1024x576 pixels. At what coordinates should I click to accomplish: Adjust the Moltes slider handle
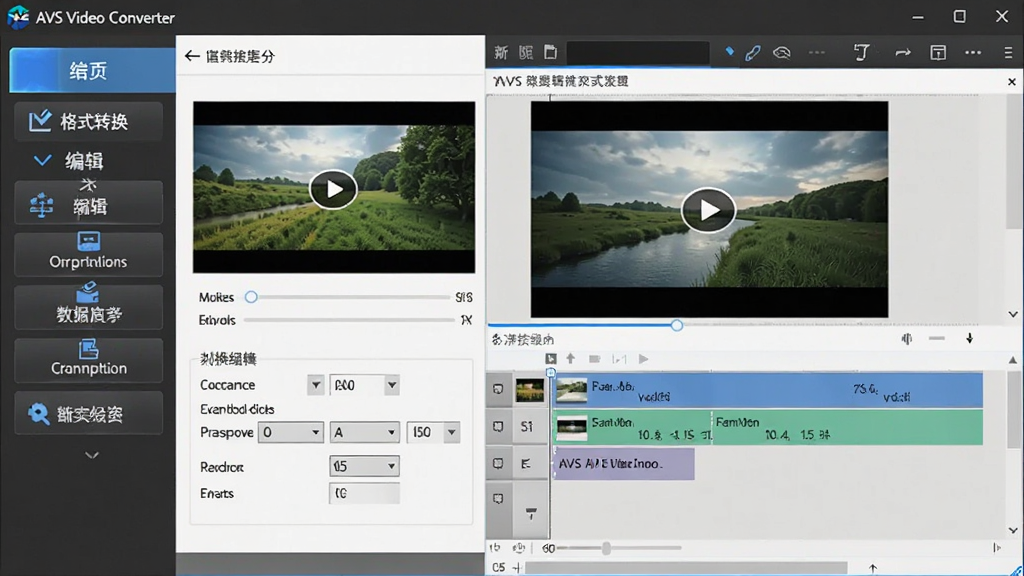click(x=251, y=297)
